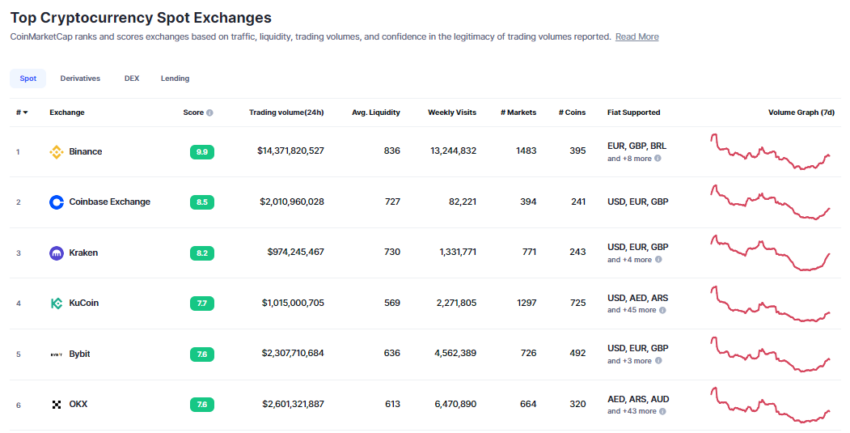
Task: Click the Kraken logo icon
Action: [56, 253]
